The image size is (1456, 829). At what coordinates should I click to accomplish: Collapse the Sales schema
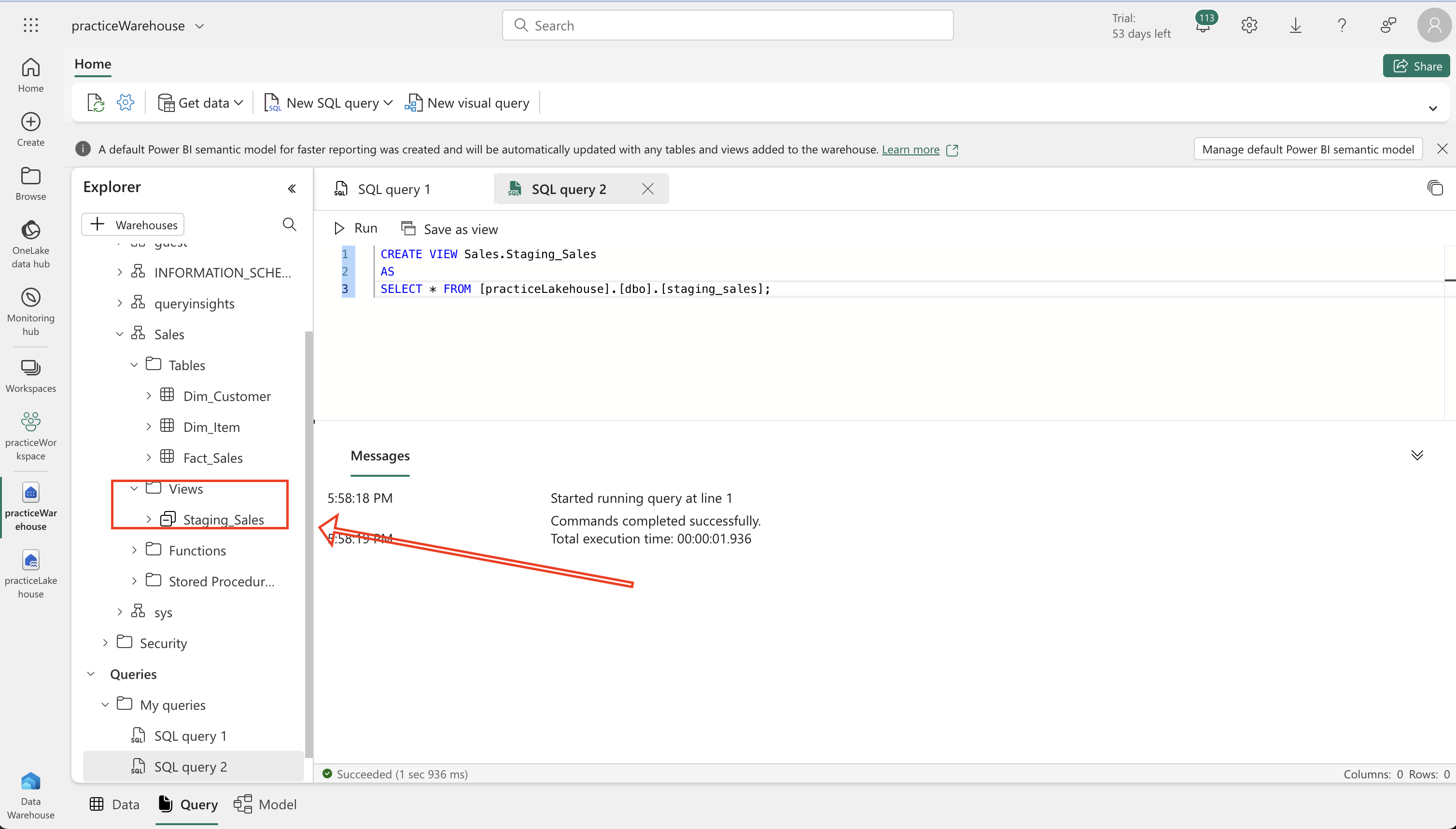tap(120, 333)
